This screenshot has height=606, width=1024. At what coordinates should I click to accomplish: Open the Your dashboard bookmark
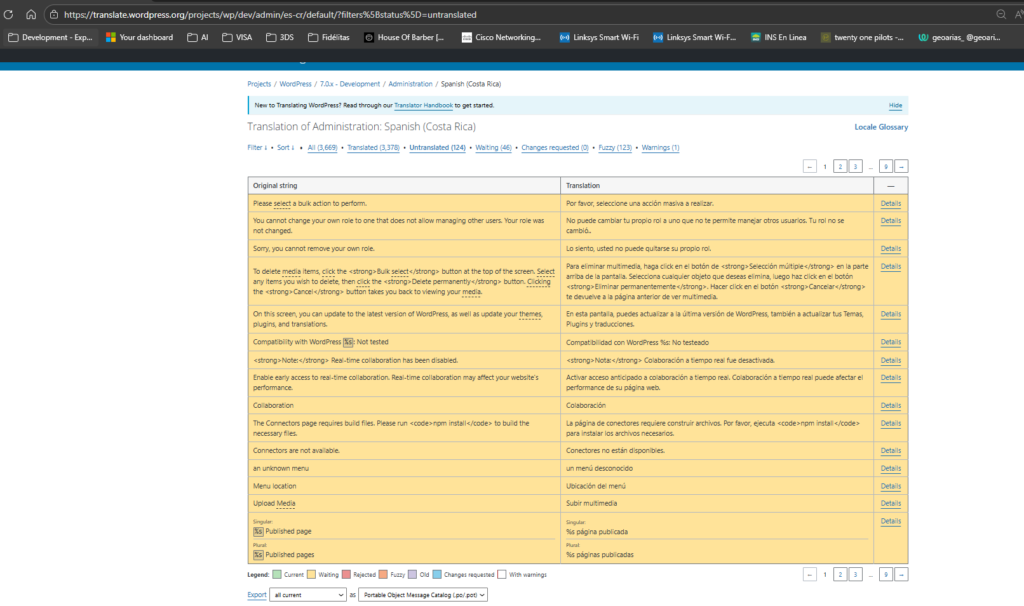point(139,38)
